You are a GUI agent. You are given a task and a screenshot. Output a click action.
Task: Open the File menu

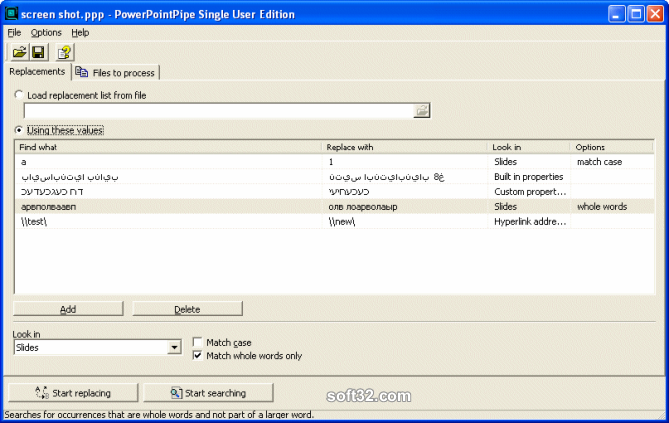[x=14, y=32]
